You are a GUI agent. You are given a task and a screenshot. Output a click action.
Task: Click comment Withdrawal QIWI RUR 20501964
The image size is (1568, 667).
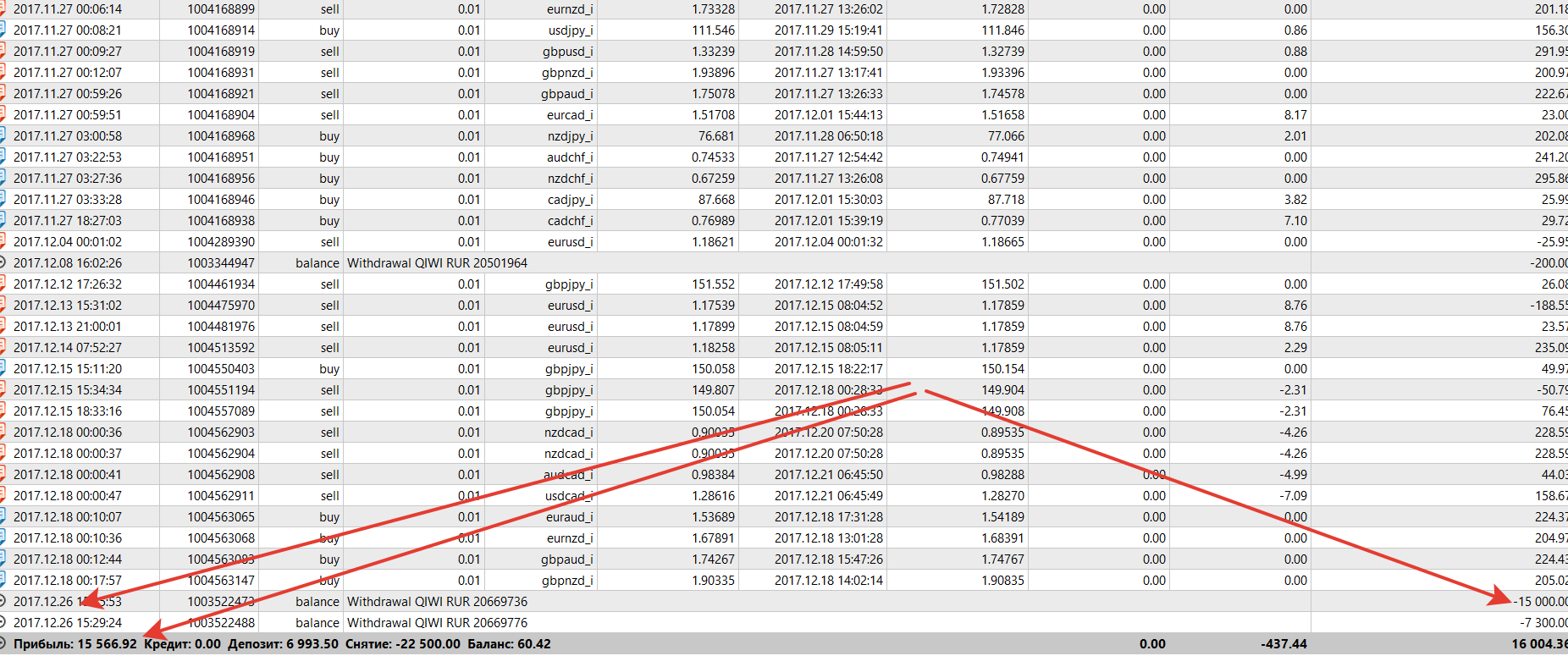click(x=437, y=262)
